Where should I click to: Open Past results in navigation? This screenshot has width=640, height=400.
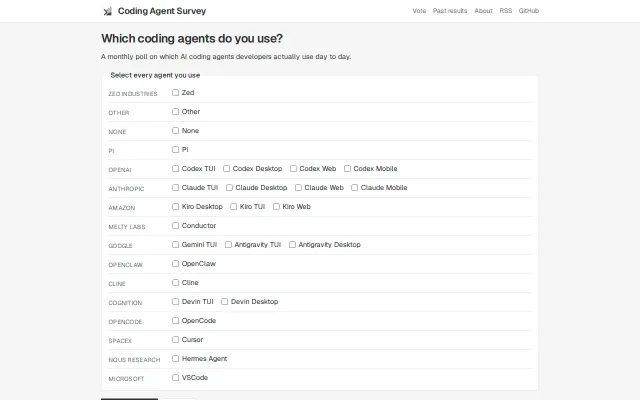450,11
